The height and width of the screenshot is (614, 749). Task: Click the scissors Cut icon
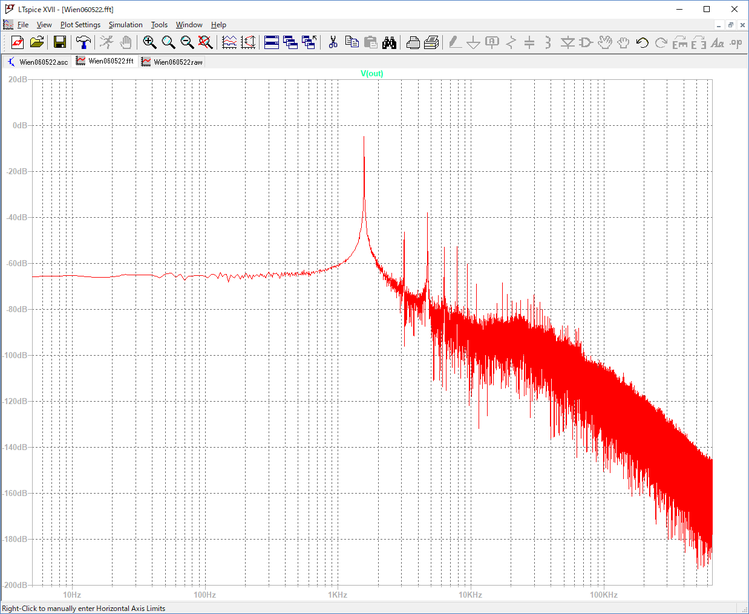[x=333, y=42]
